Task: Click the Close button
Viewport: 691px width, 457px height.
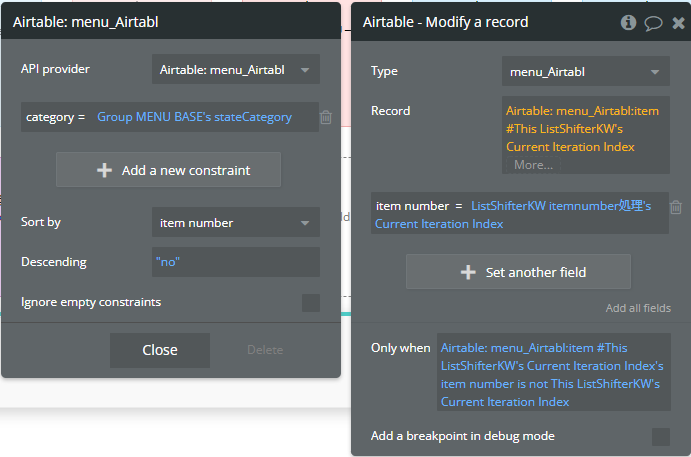Action: click(x=160, y=350)
